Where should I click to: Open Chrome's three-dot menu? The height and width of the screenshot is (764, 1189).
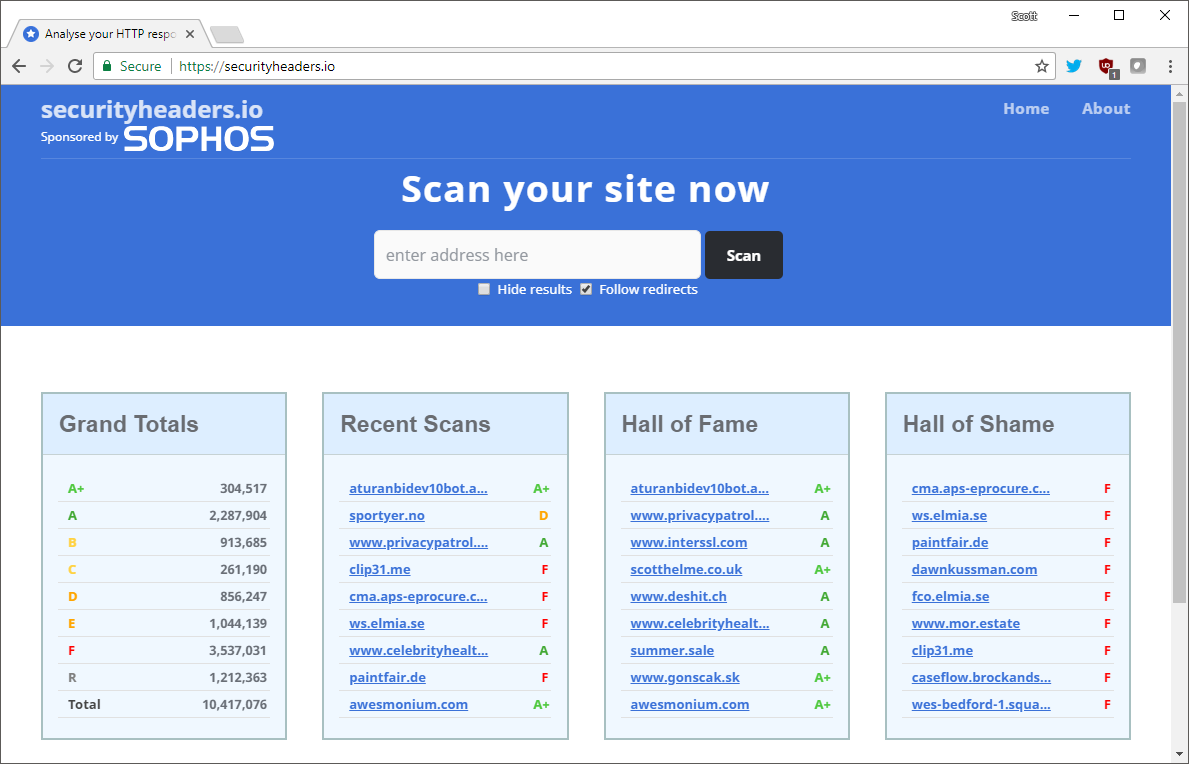coord(1170,65)
